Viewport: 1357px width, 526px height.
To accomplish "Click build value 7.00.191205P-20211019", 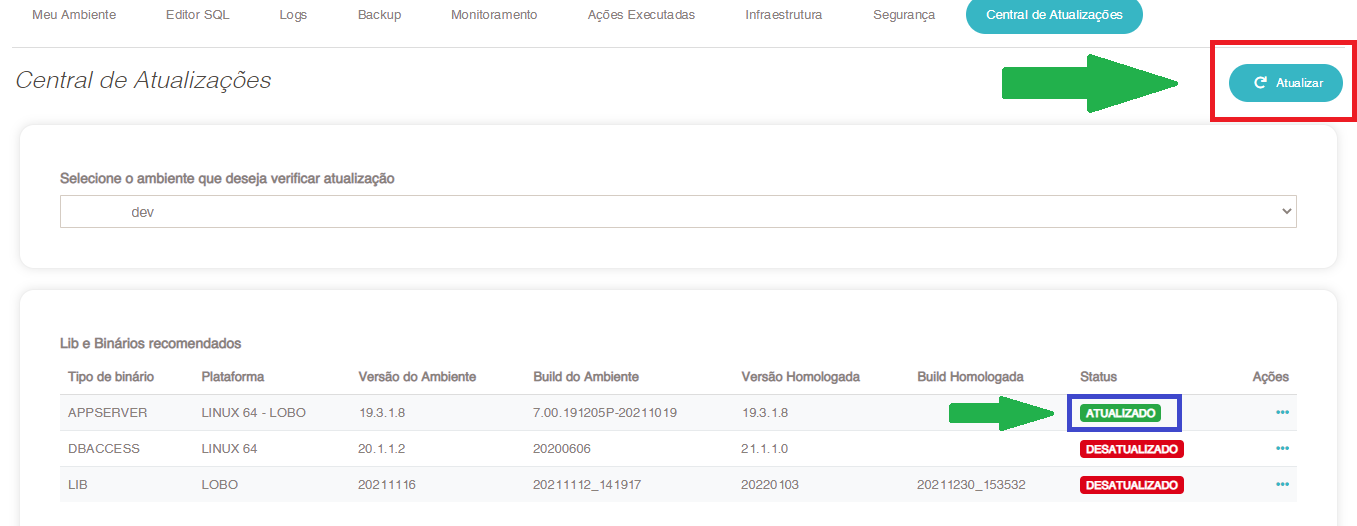I will tap(606, 413).
